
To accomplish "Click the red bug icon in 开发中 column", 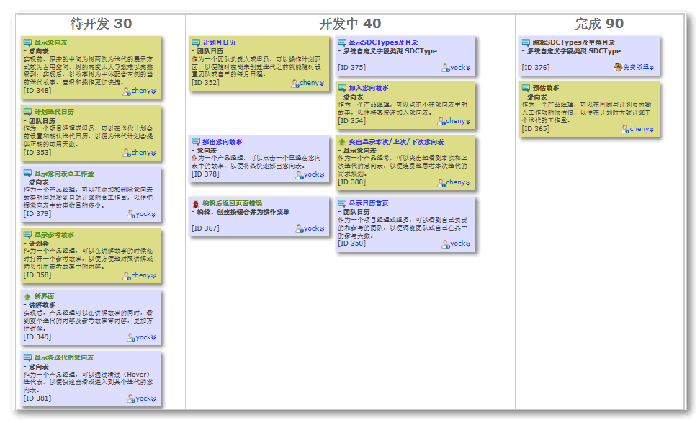I will (194, 203).
